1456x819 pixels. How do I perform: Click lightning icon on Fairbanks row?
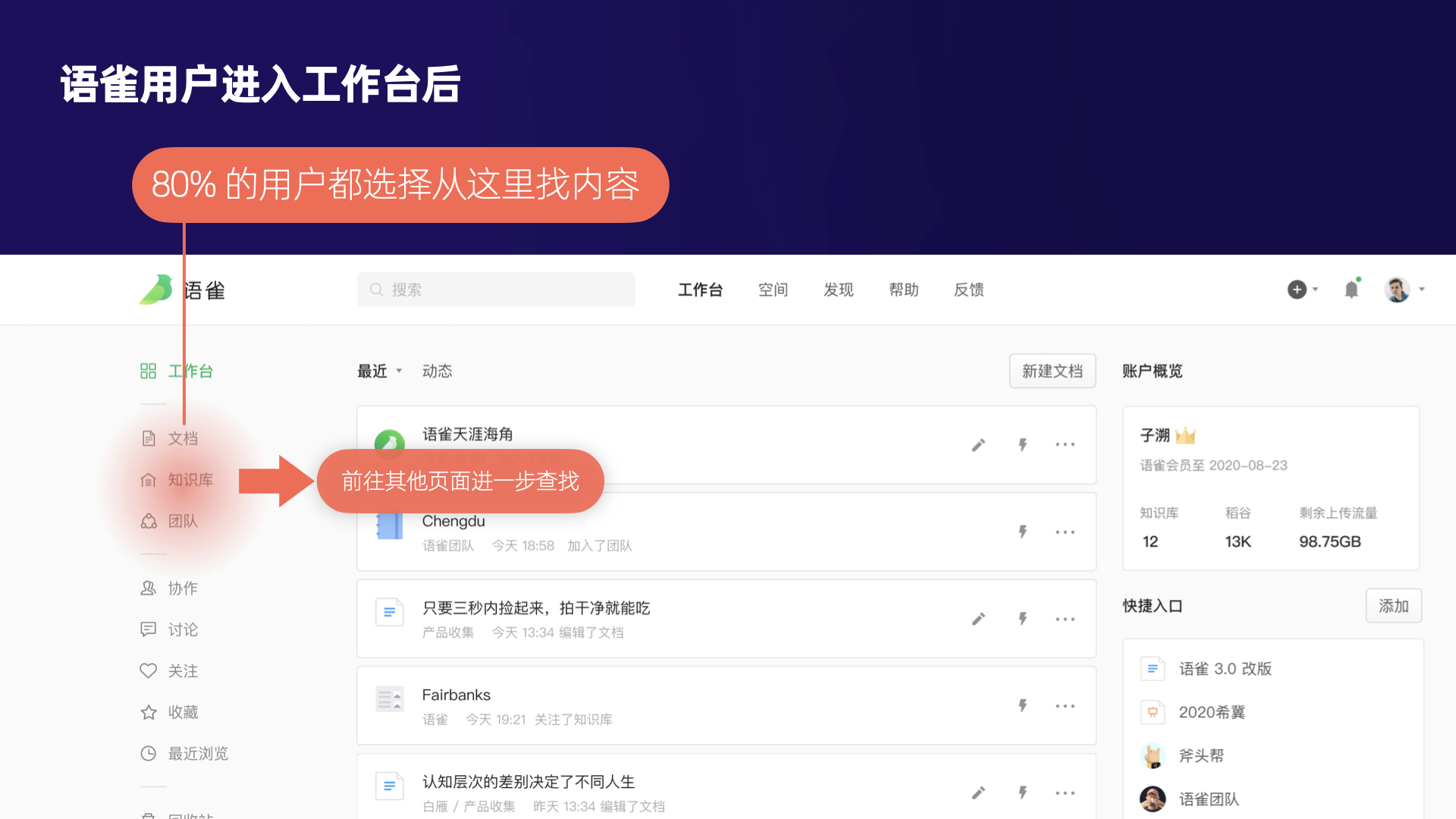click(1022, 706)
